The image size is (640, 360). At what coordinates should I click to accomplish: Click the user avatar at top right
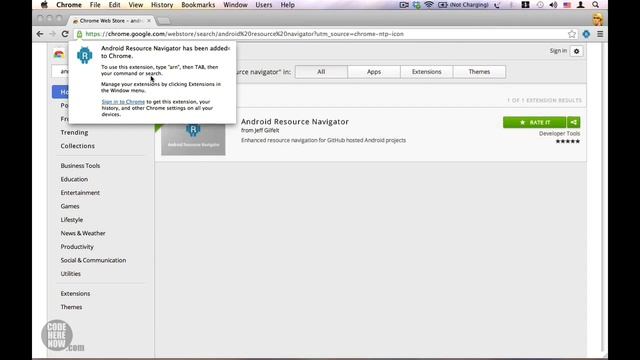[598, 19]
